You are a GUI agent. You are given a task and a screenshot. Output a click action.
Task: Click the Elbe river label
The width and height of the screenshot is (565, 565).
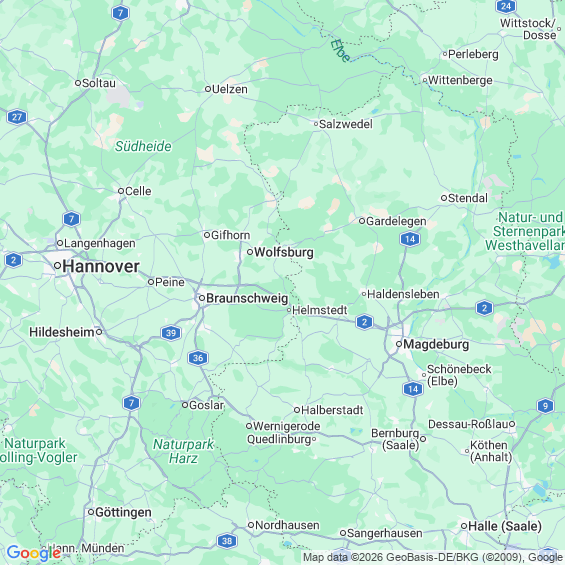click(x=340, y=50)
